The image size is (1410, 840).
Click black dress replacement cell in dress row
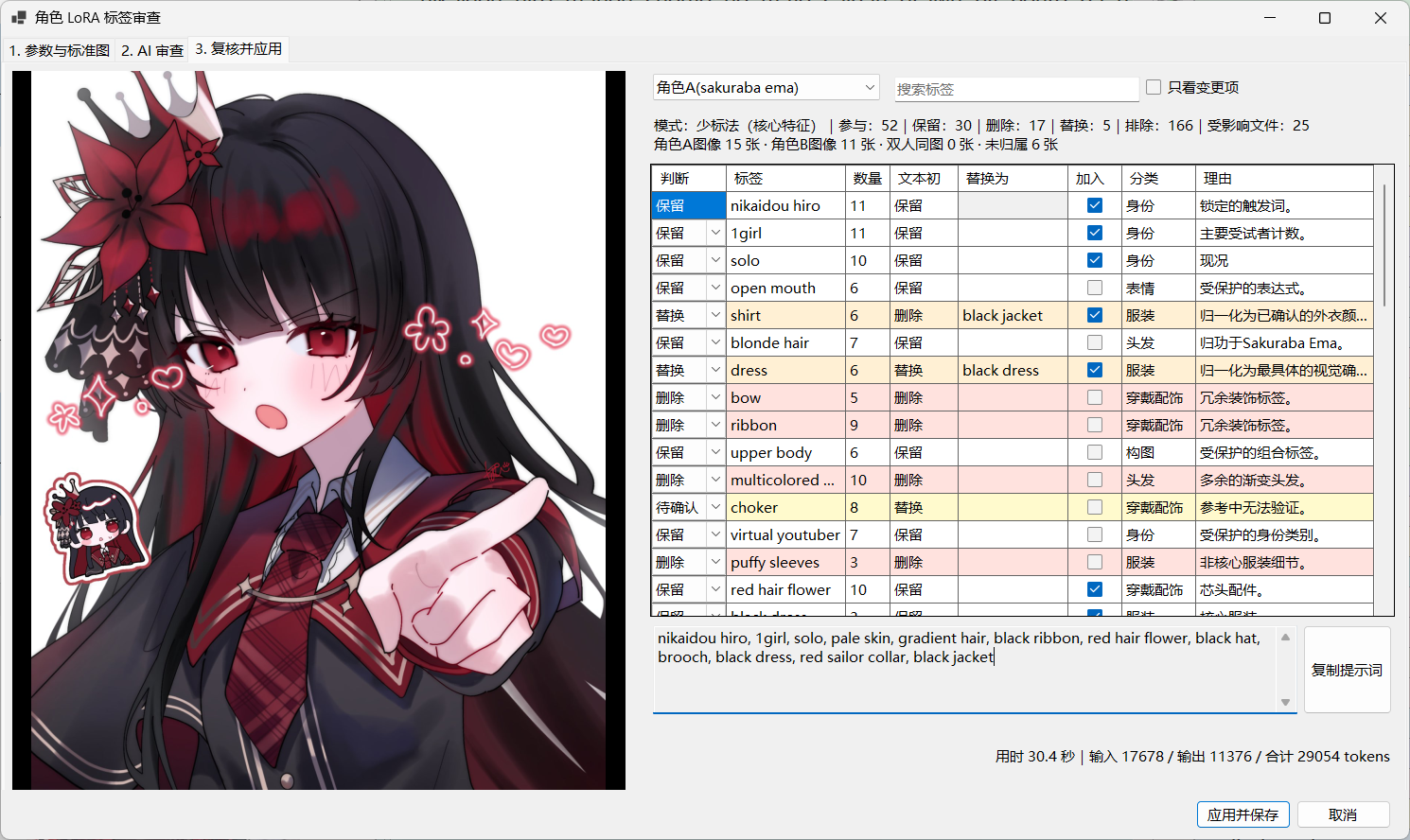tap(1013, 370)
